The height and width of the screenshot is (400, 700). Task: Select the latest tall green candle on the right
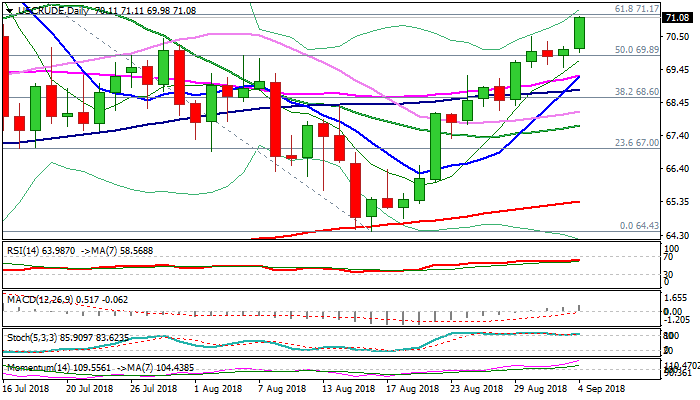coord(580,33)
